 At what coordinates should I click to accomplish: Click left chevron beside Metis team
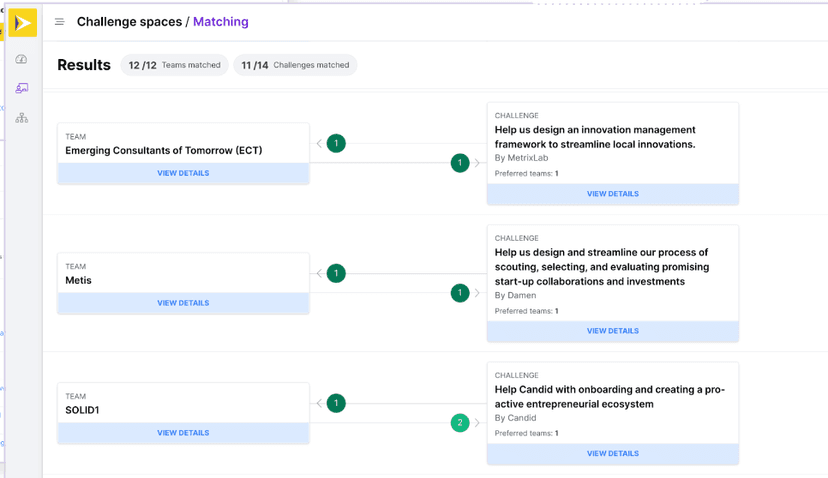click(319, 273)
